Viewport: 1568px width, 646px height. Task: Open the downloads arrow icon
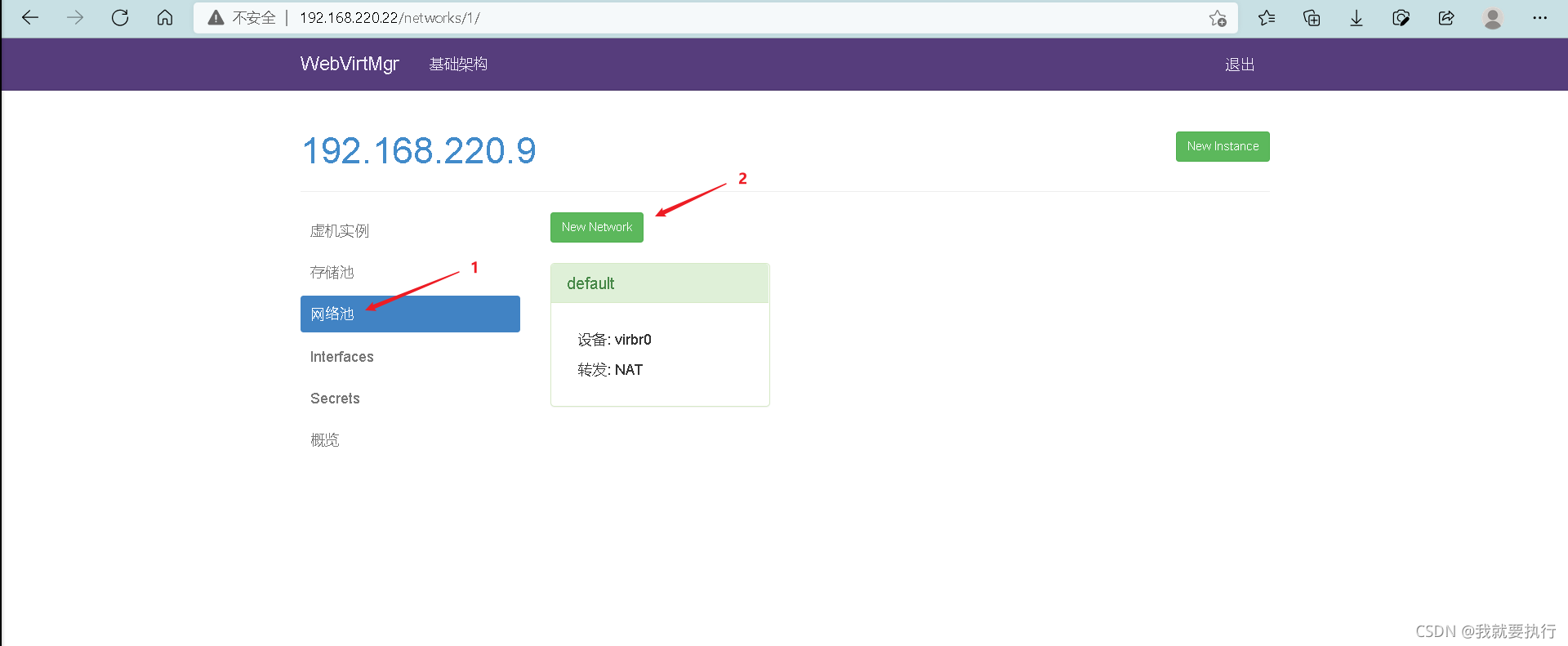pos(1356,18)
